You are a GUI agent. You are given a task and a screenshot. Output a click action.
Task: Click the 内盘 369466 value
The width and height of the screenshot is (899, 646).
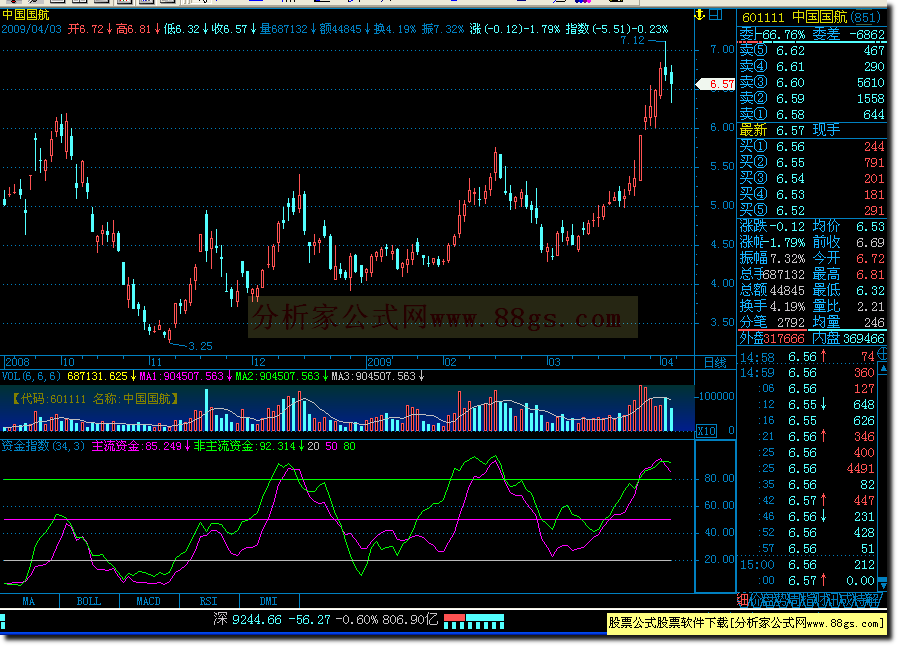[x=863, y=339]
